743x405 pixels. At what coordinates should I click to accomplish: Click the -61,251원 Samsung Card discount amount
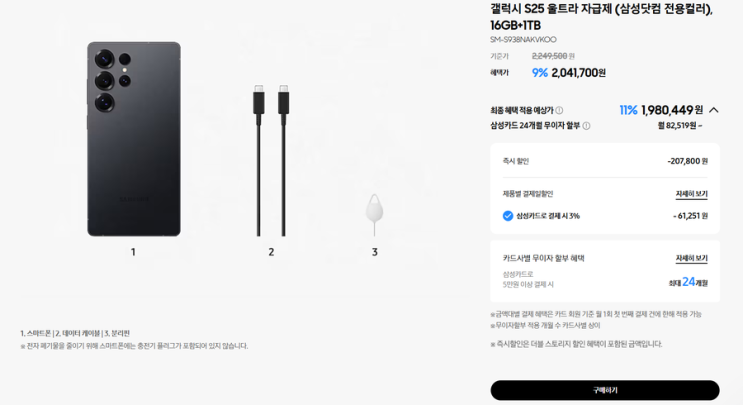[690, 216]
